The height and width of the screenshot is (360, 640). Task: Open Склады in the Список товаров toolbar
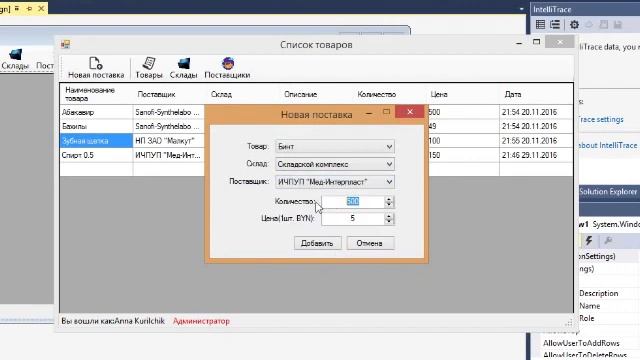(x=184, y=68)
